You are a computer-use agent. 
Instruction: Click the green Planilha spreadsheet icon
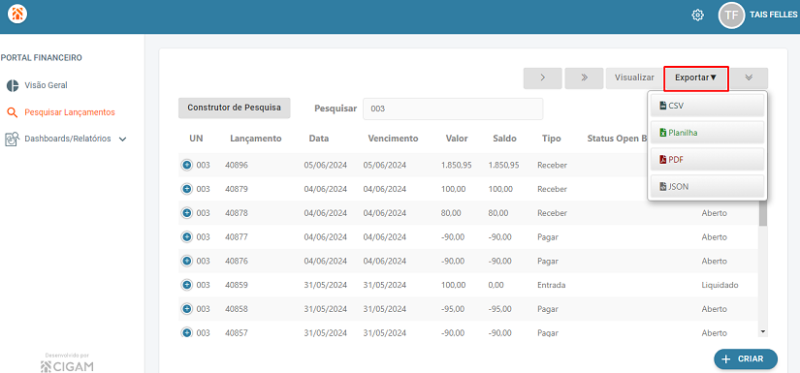coord(663,133)
